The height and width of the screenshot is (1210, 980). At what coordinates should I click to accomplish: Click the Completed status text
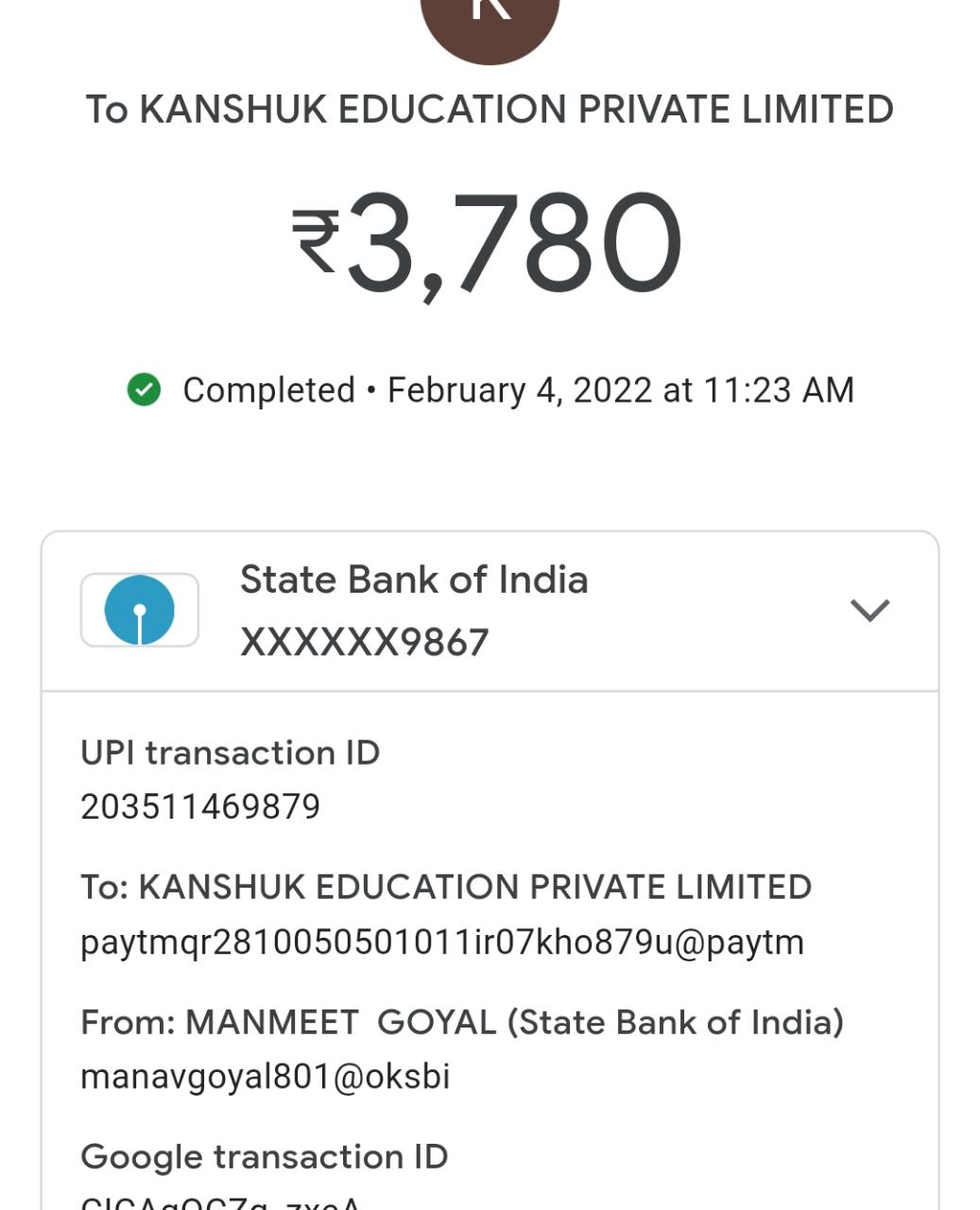coord(268,390)
